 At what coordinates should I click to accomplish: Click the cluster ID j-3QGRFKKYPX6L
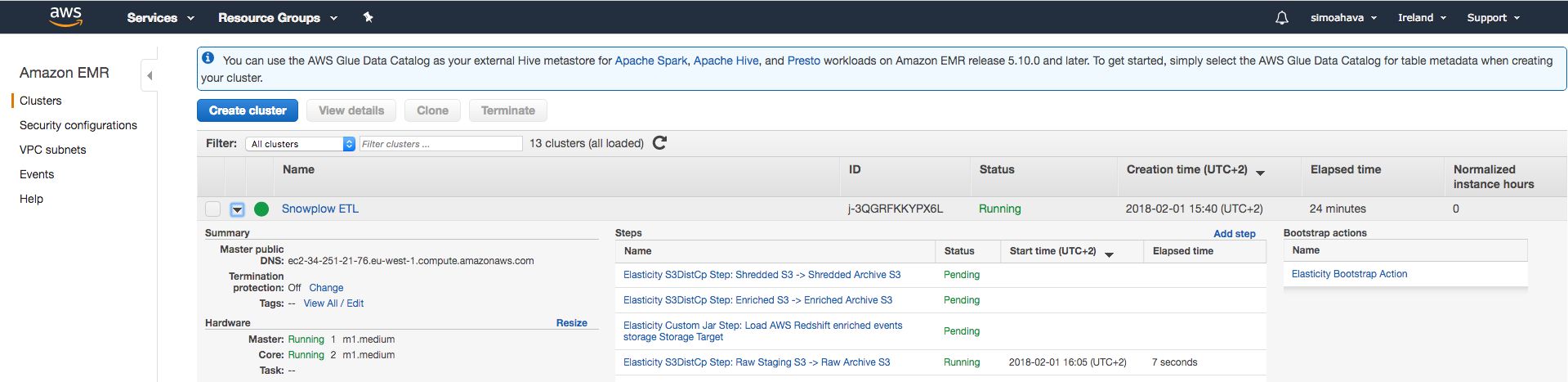pyautogui.click(x=896, y=209)
